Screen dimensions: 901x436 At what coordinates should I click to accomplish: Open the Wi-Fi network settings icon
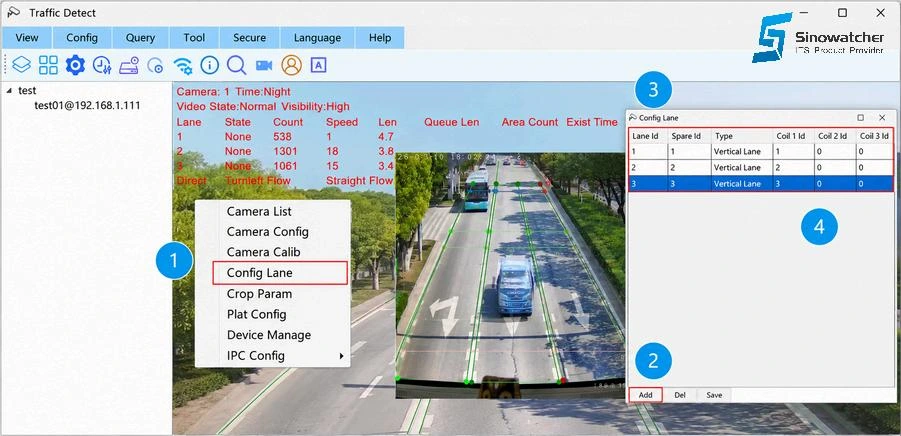coord(183,65)
